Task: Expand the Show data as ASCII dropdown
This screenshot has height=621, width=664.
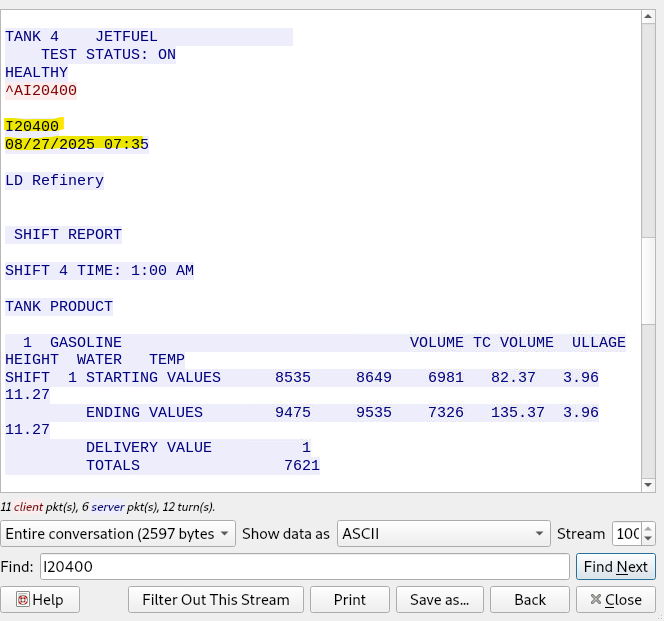Action: 444,534
